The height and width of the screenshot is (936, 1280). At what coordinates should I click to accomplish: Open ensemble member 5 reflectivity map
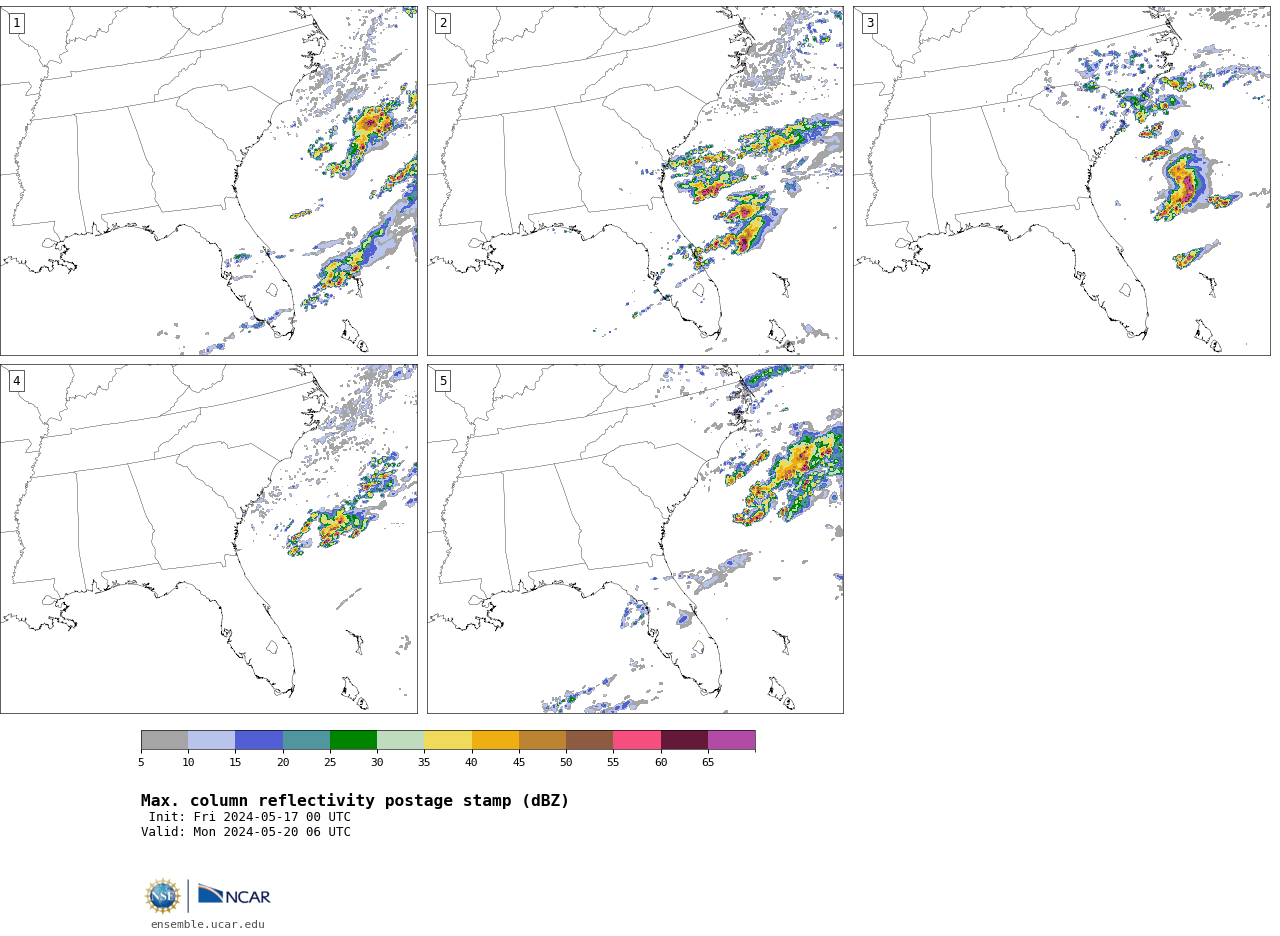[x=635, y=539]
